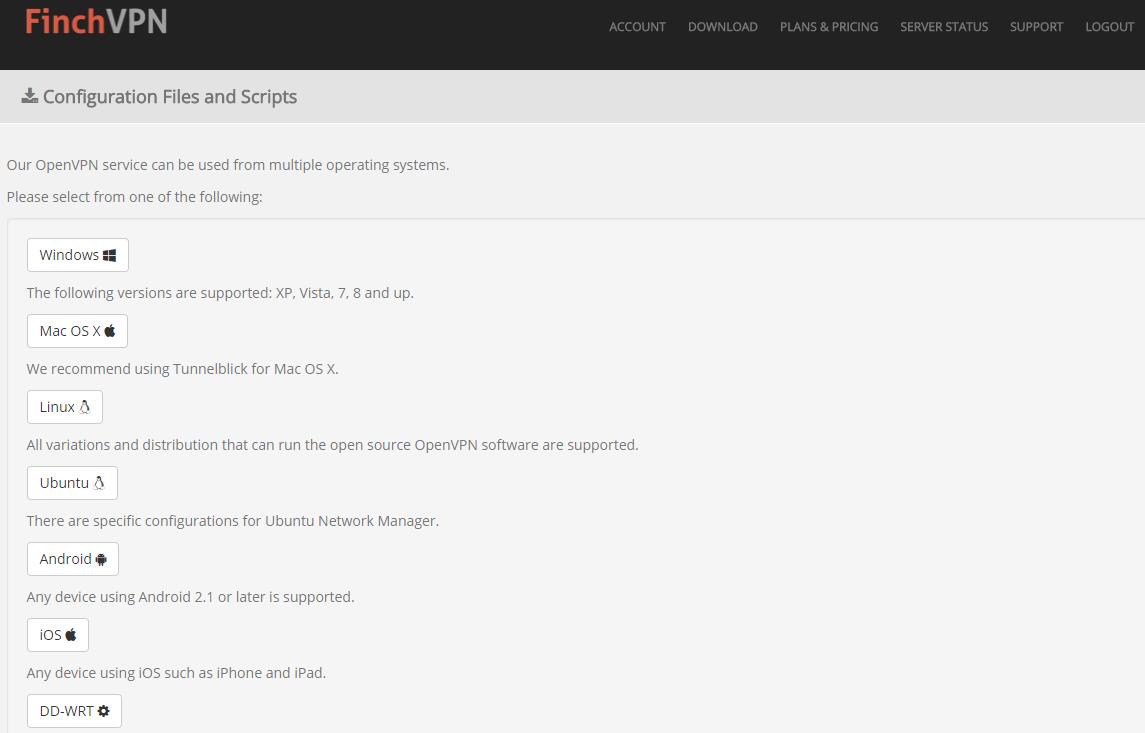Click LOGOUT in the top navigation
1145x733 pixels.
point(1109,27)
